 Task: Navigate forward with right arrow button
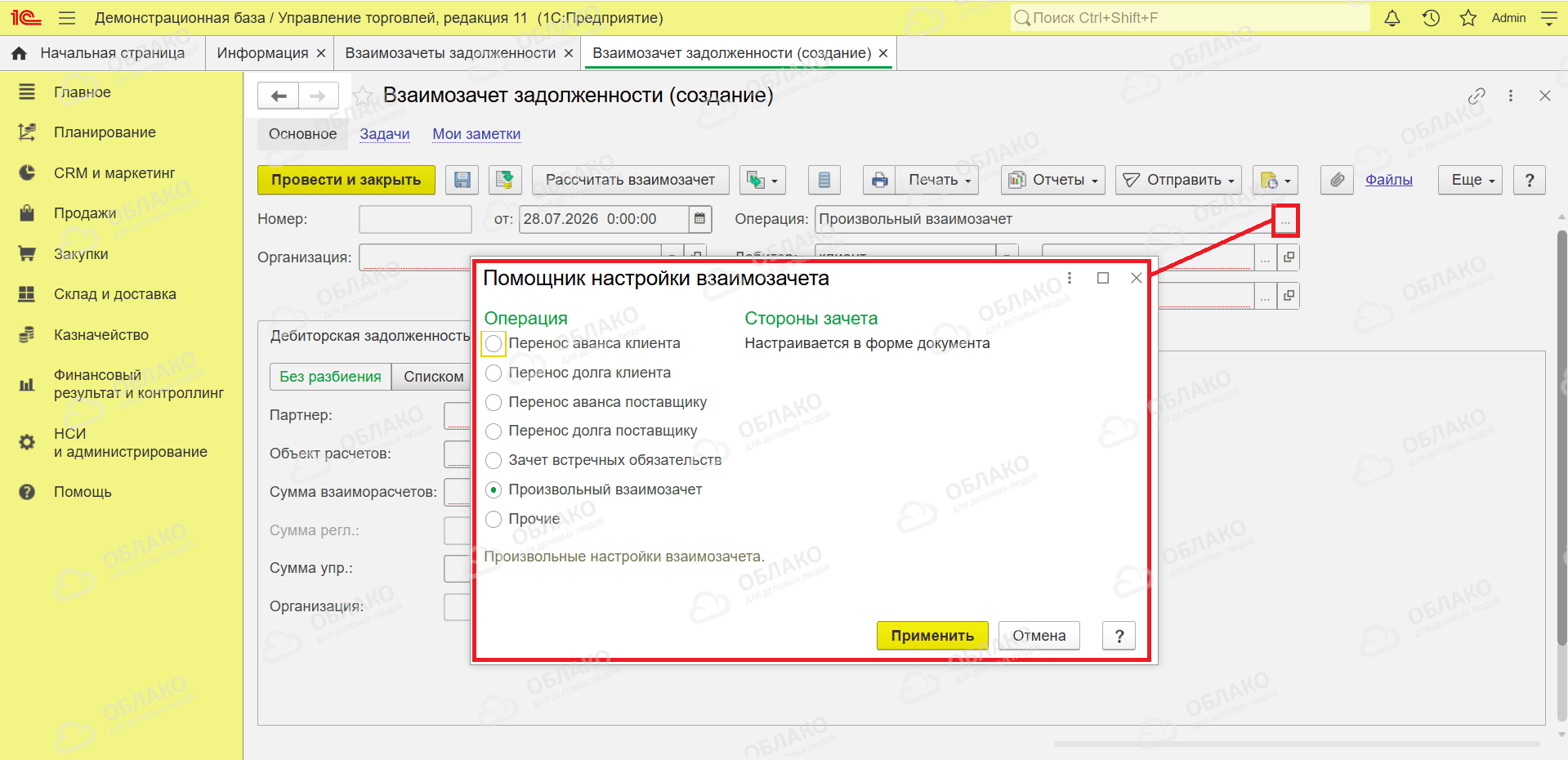point(319,96)
